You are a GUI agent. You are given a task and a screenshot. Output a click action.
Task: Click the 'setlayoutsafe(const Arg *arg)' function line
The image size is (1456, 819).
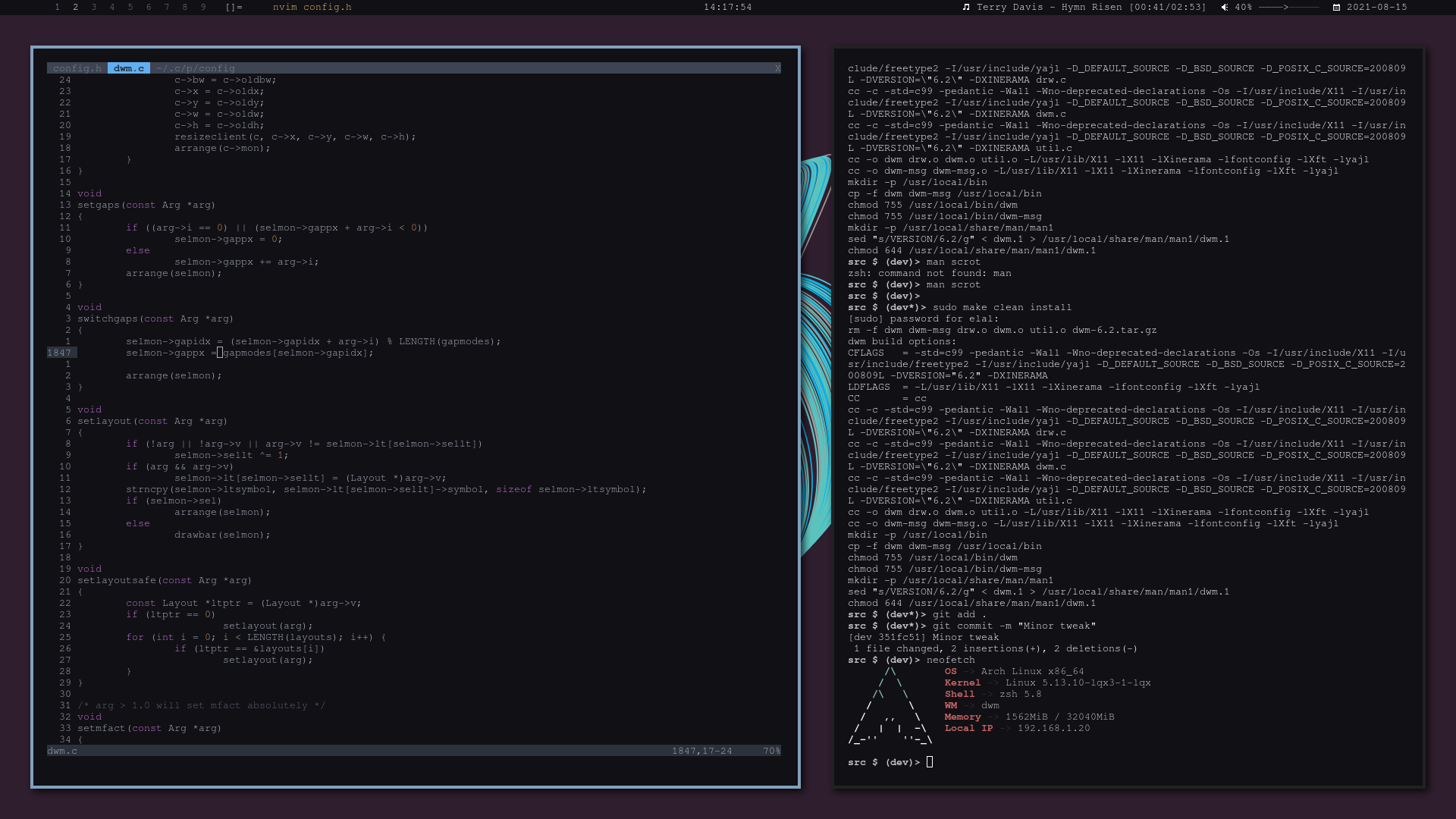click(x=165, y=580)
